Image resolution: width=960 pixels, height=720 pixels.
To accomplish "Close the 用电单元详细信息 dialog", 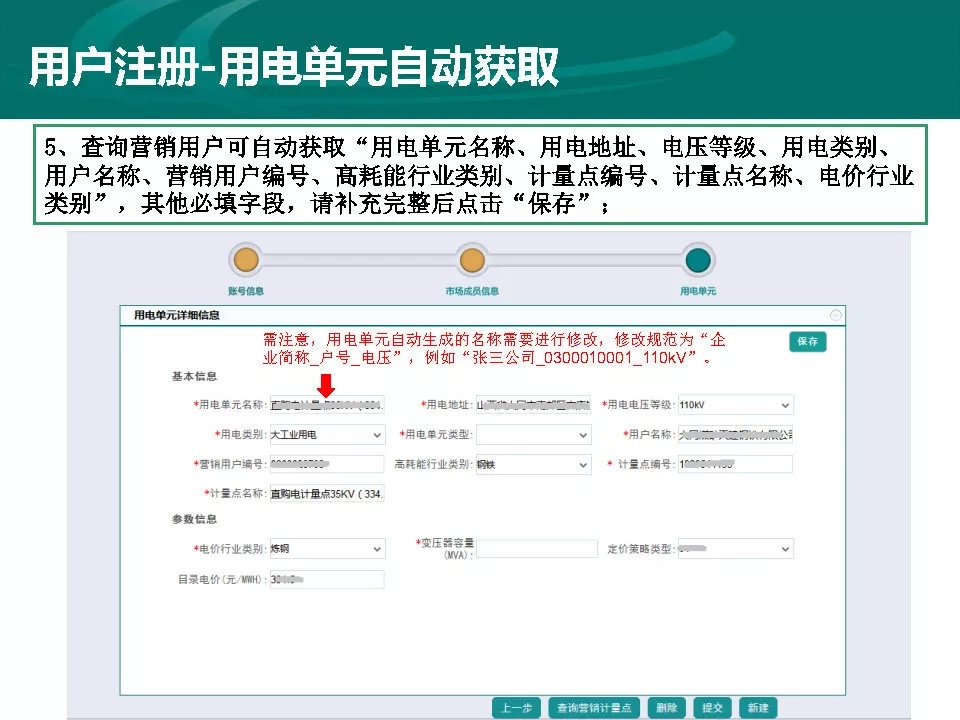I will click(x=836, y=315).
